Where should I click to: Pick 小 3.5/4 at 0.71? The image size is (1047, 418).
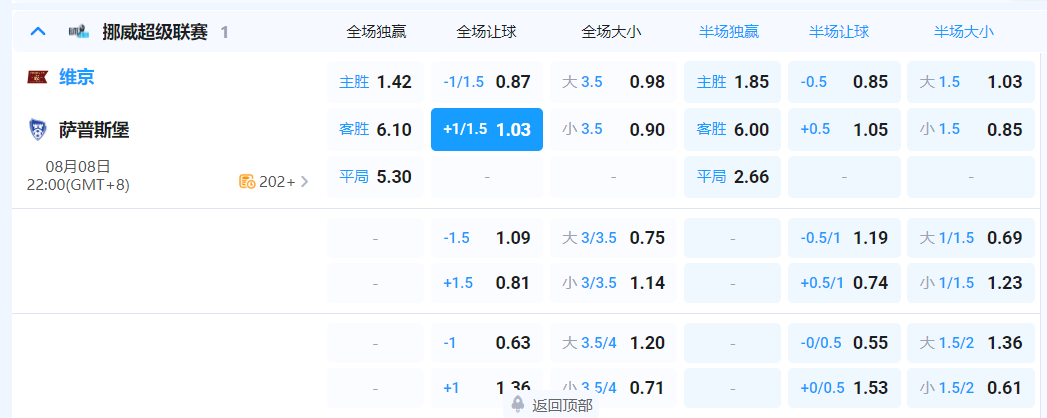pos(614,388)
